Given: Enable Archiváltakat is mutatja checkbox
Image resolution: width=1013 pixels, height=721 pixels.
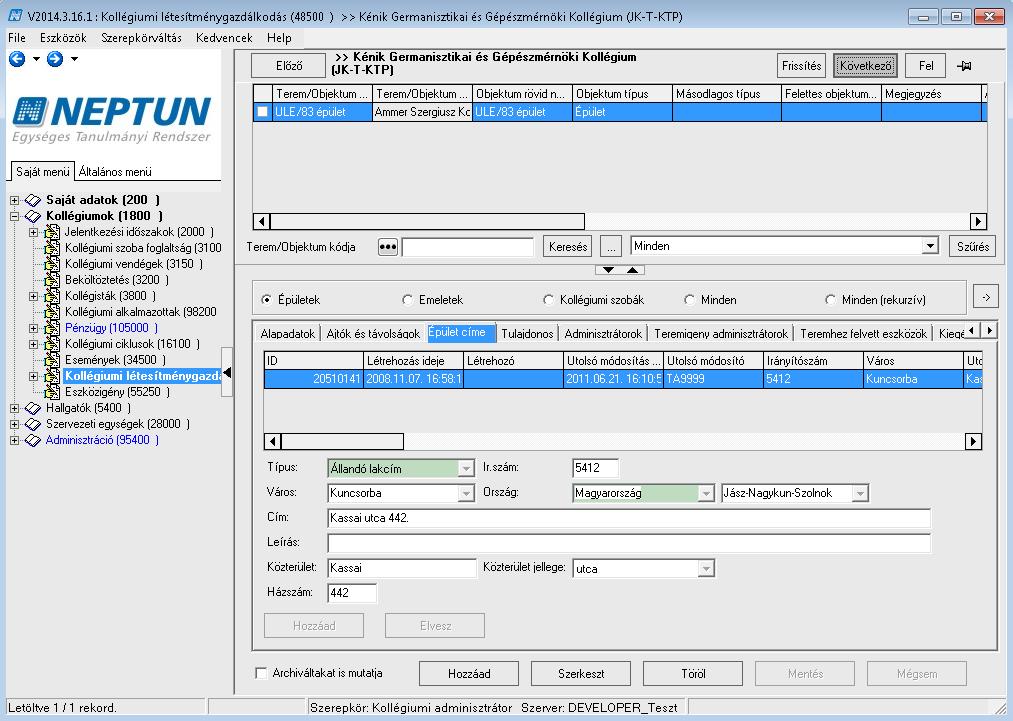Looking at the screenshot, I should click(261, 673).
